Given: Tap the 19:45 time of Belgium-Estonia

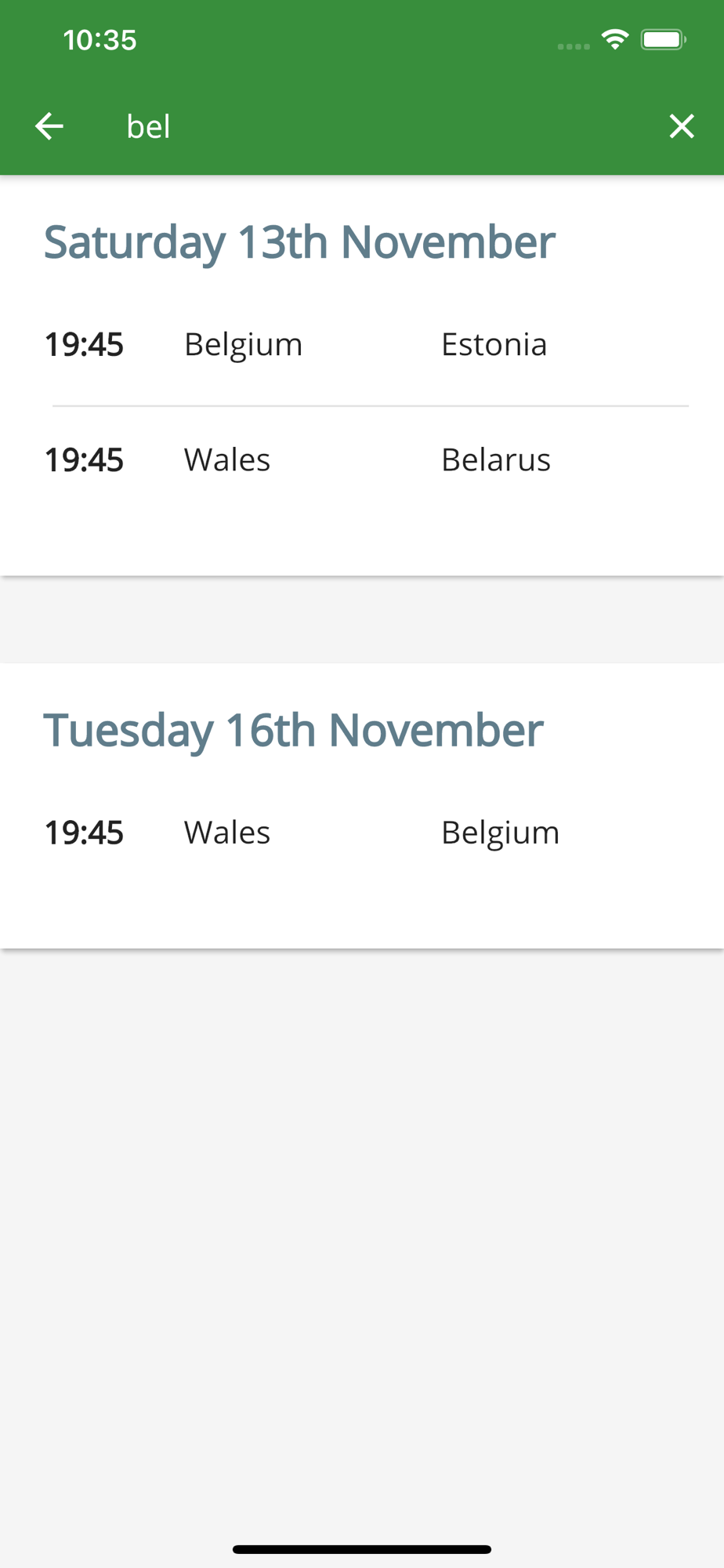Looking at the screenshot, I should click(84, 345).
